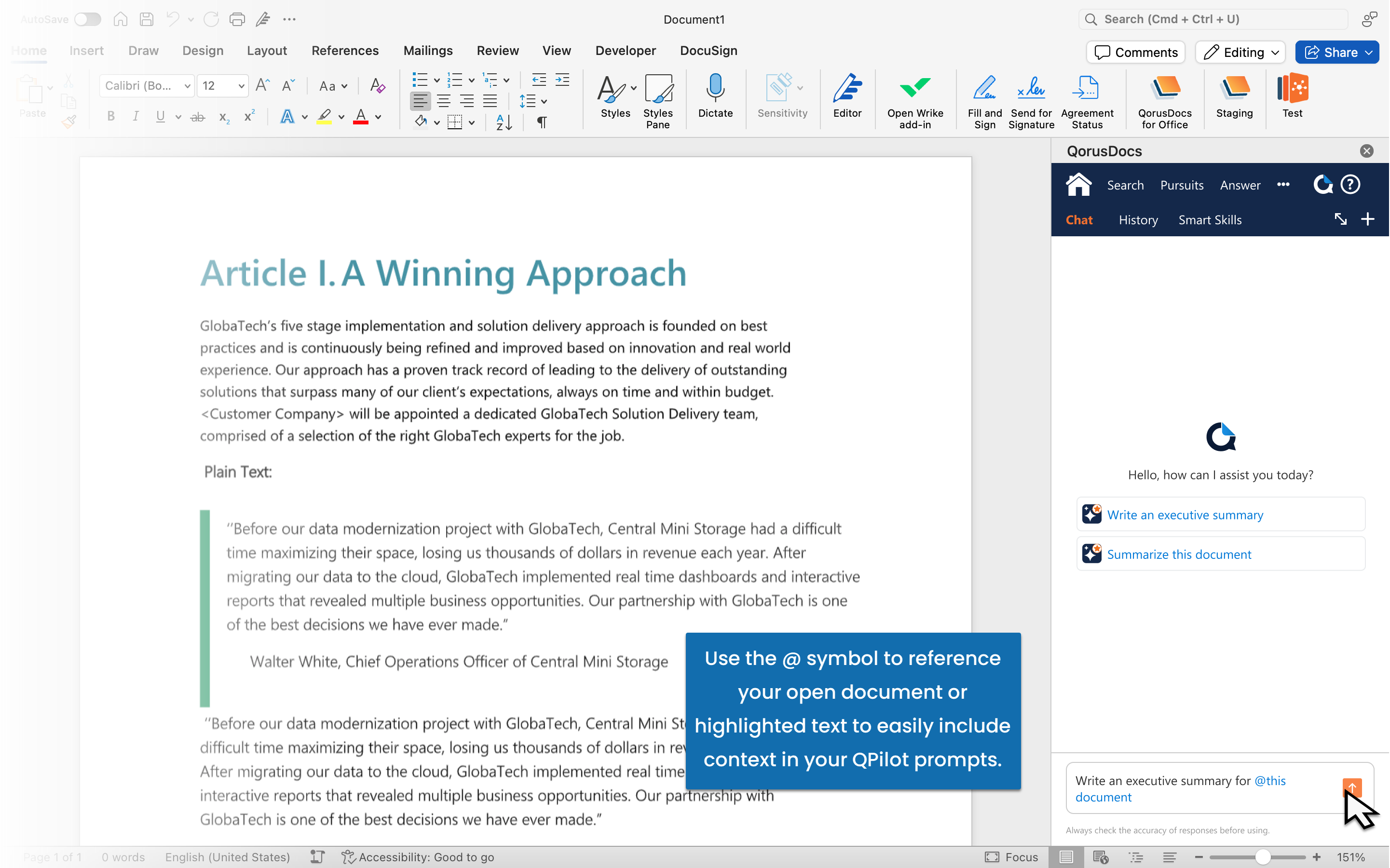Clear all formatting
The image size is (1390, 868).
pyautogui.click(x=377, y=86)
